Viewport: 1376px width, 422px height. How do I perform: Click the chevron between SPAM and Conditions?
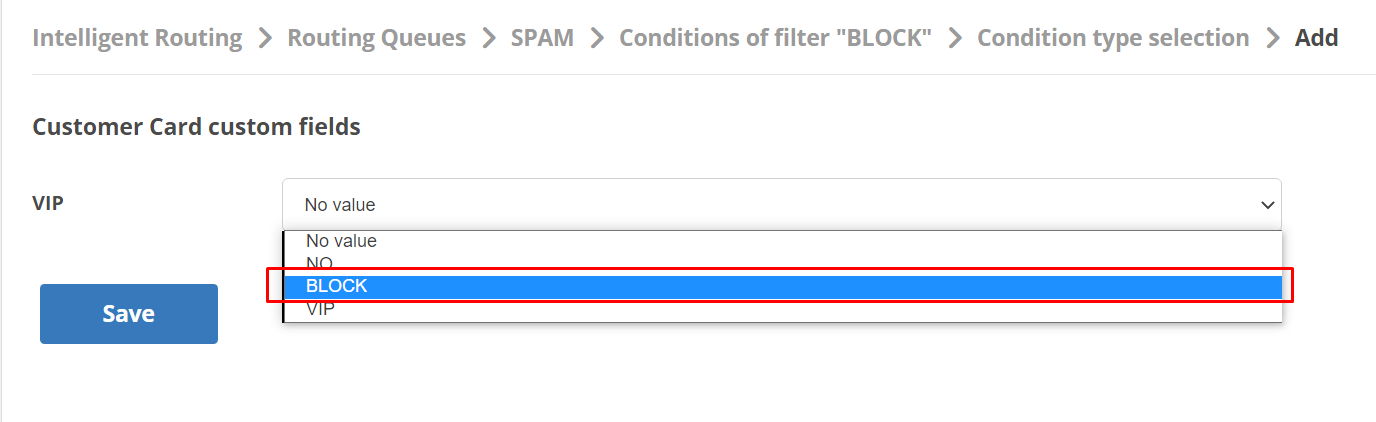[597, 39]
